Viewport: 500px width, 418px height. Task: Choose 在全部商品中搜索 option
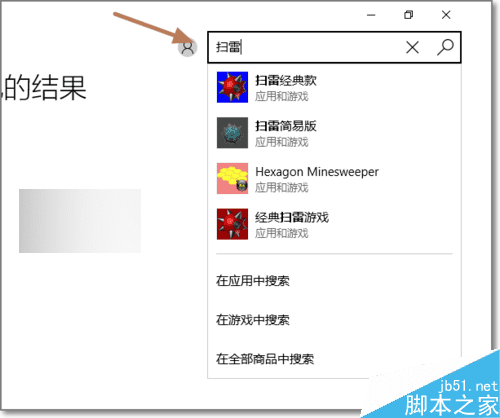click(265, 359)
